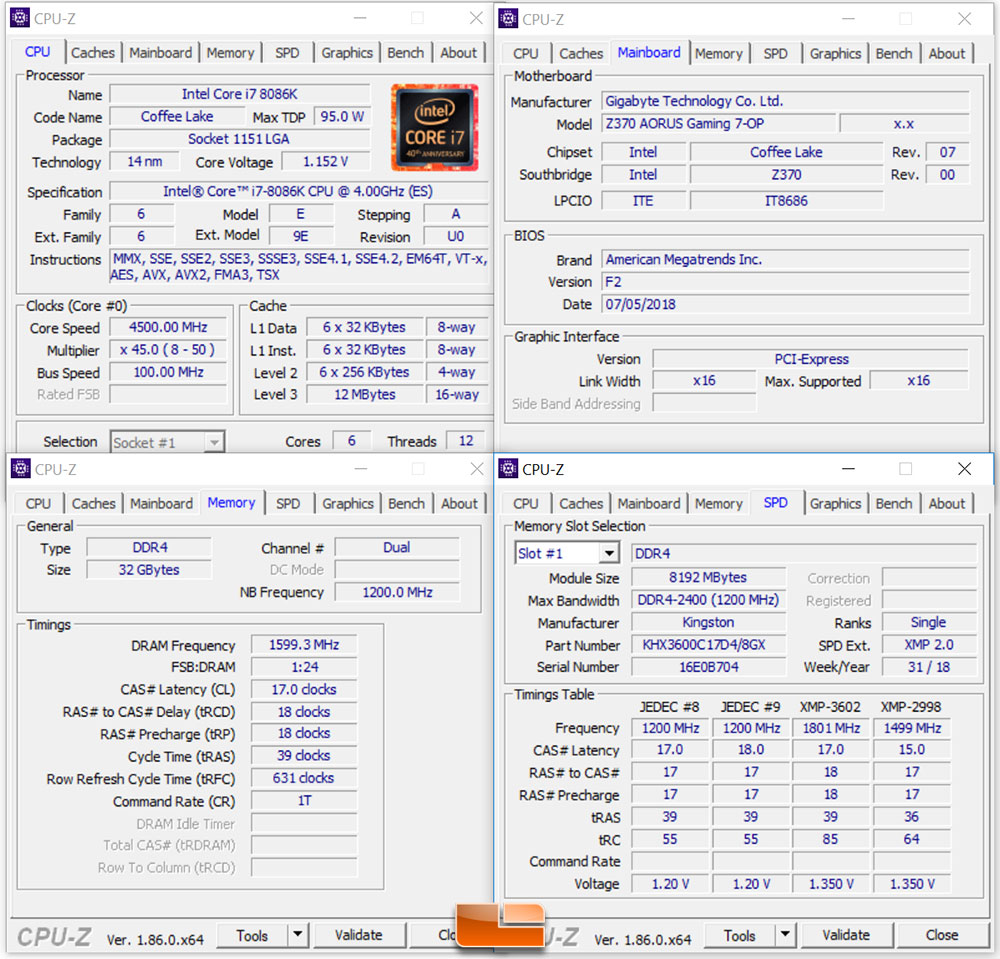
Task: Click CPU-Z app icon in Memory window title bar
Action: [x=20, y=469]
